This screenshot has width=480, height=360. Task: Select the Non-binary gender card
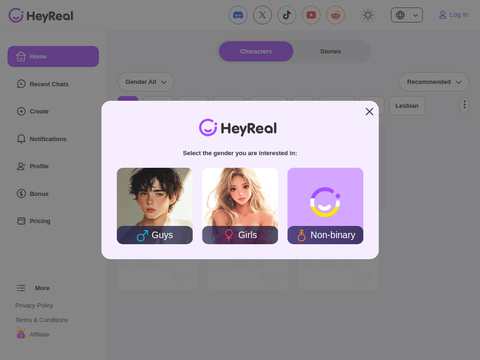(x=325, y=206)
